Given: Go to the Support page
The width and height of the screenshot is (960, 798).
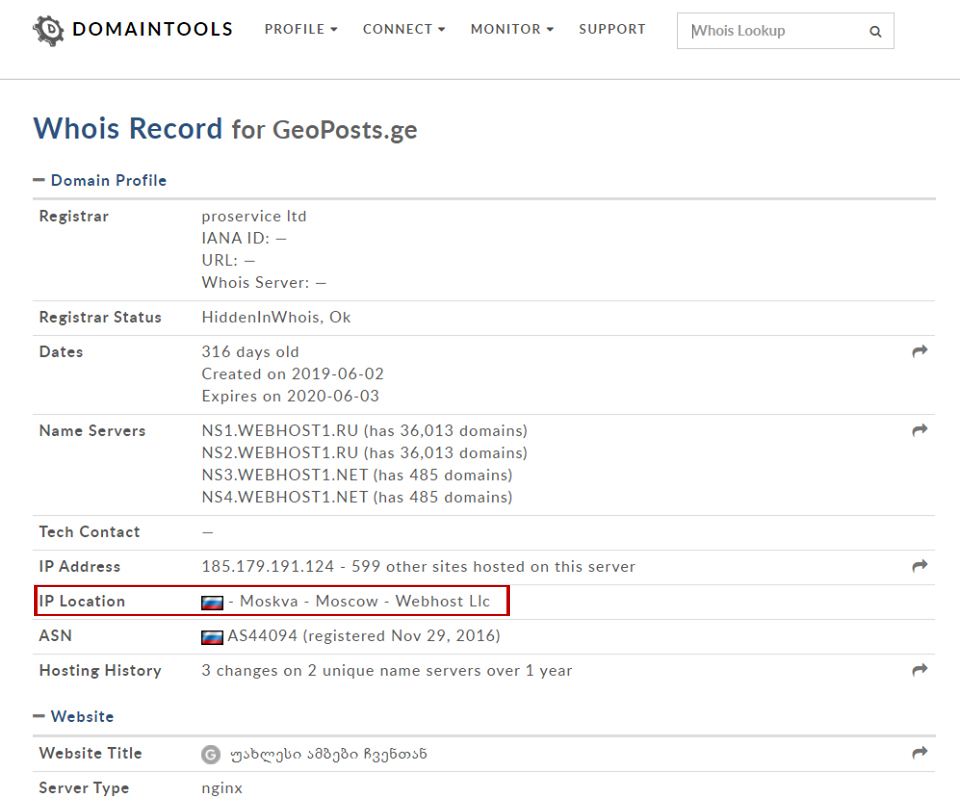Looking at the screenshot, I should pyautogui.click(x=612, y=29).
